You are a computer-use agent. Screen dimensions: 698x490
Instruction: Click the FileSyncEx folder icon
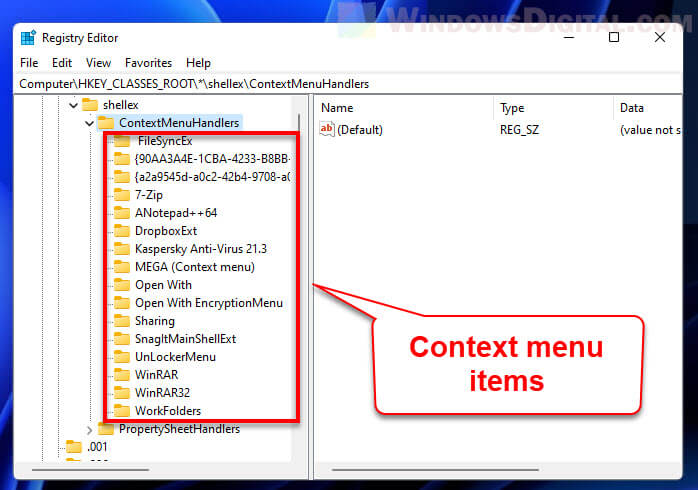[x=122, y=141]
